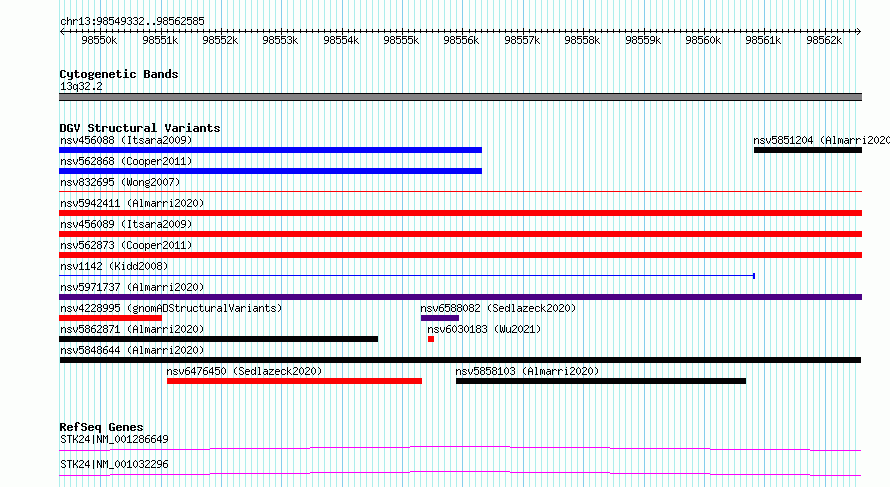890x487 pixels.
Task: Select the black bar under nsv5862871
Action: pyautogui.click(x=219, y=339)
